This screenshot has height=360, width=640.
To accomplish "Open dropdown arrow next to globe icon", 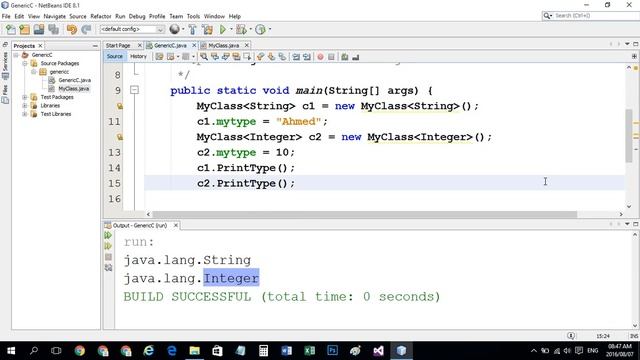I will pos(183,29).
